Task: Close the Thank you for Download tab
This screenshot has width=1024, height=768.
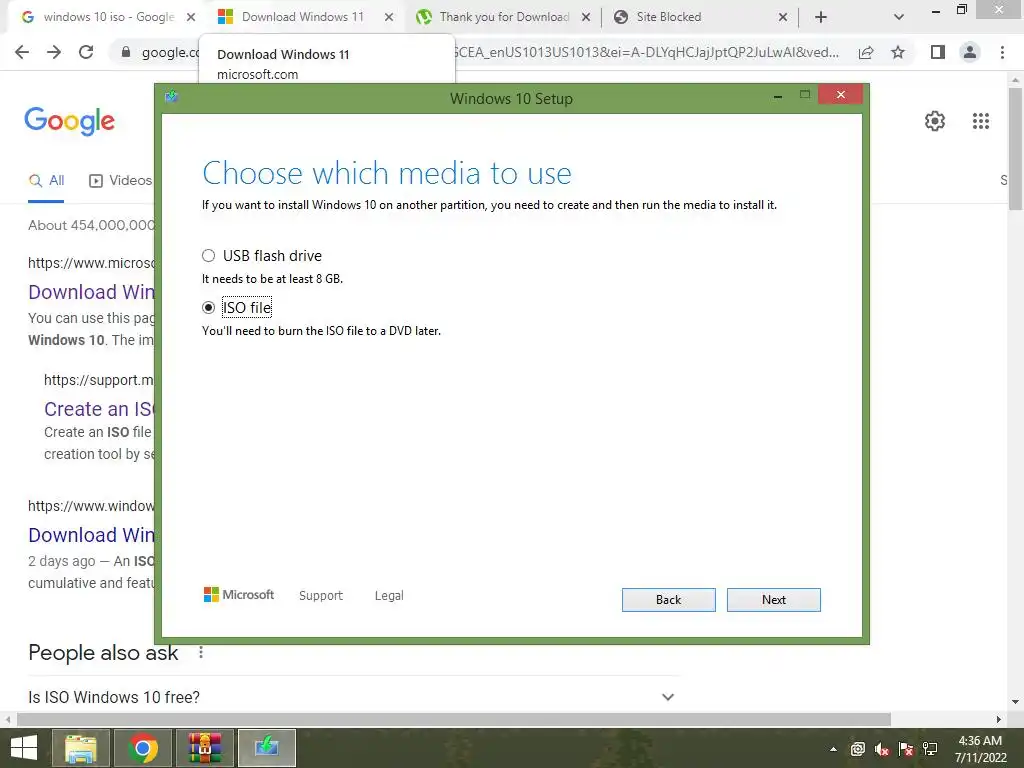Action: [586, 18]
